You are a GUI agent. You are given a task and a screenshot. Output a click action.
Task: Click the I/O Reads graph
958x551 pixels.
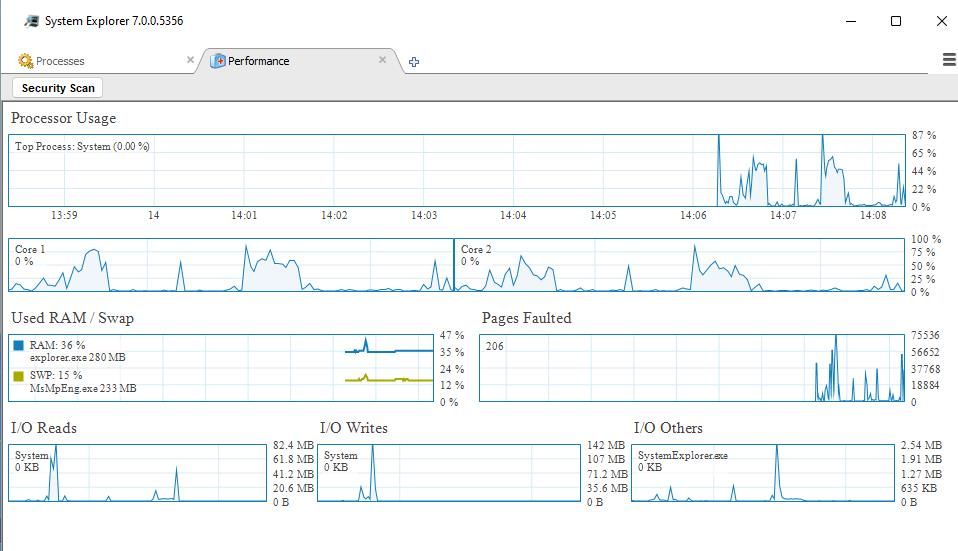point(137,473)
